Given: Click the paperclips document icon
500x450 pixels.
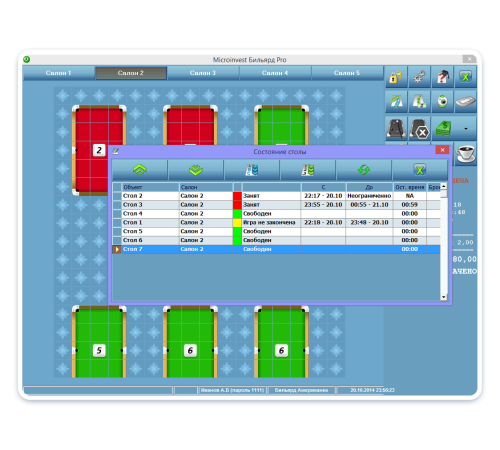Looking at the screenshot, I should tap(396, 102).
